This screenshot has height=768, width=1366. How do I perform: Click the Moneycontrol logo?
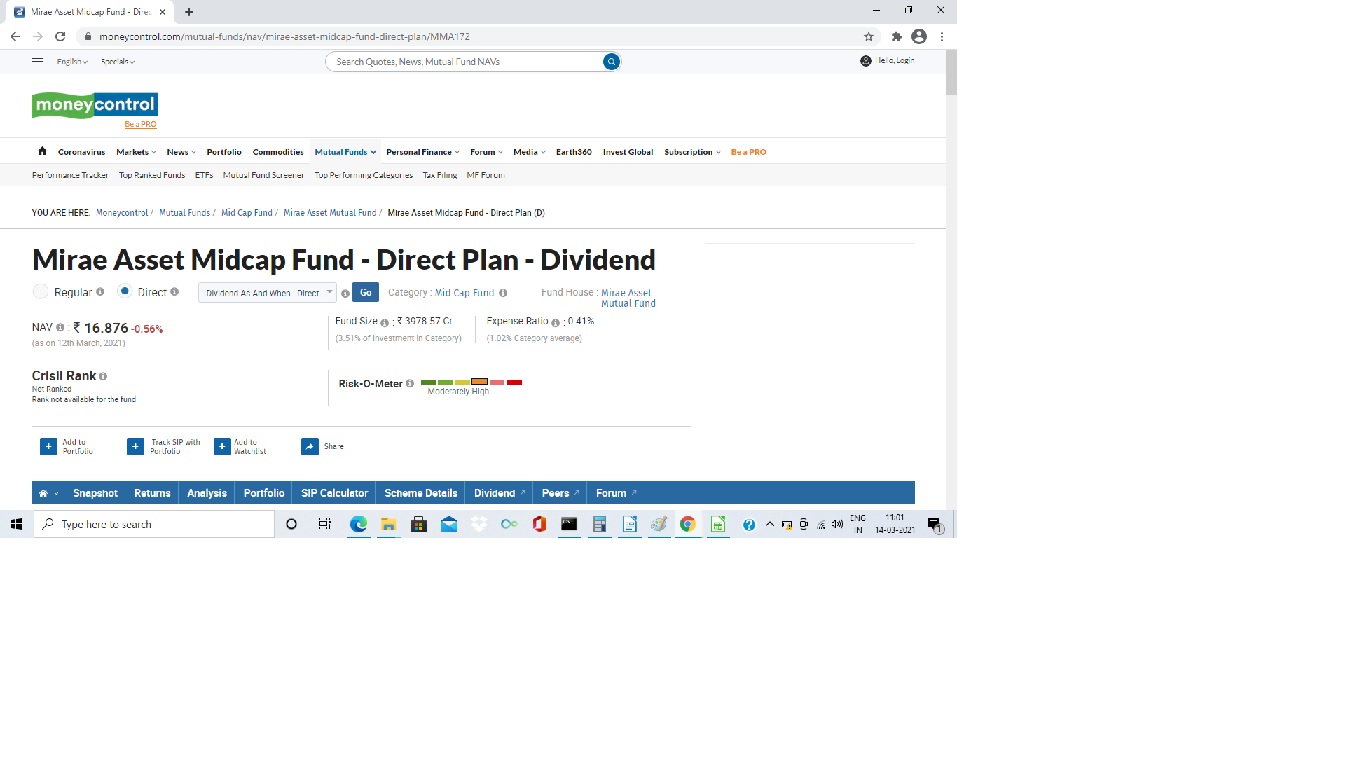(95, 105)
